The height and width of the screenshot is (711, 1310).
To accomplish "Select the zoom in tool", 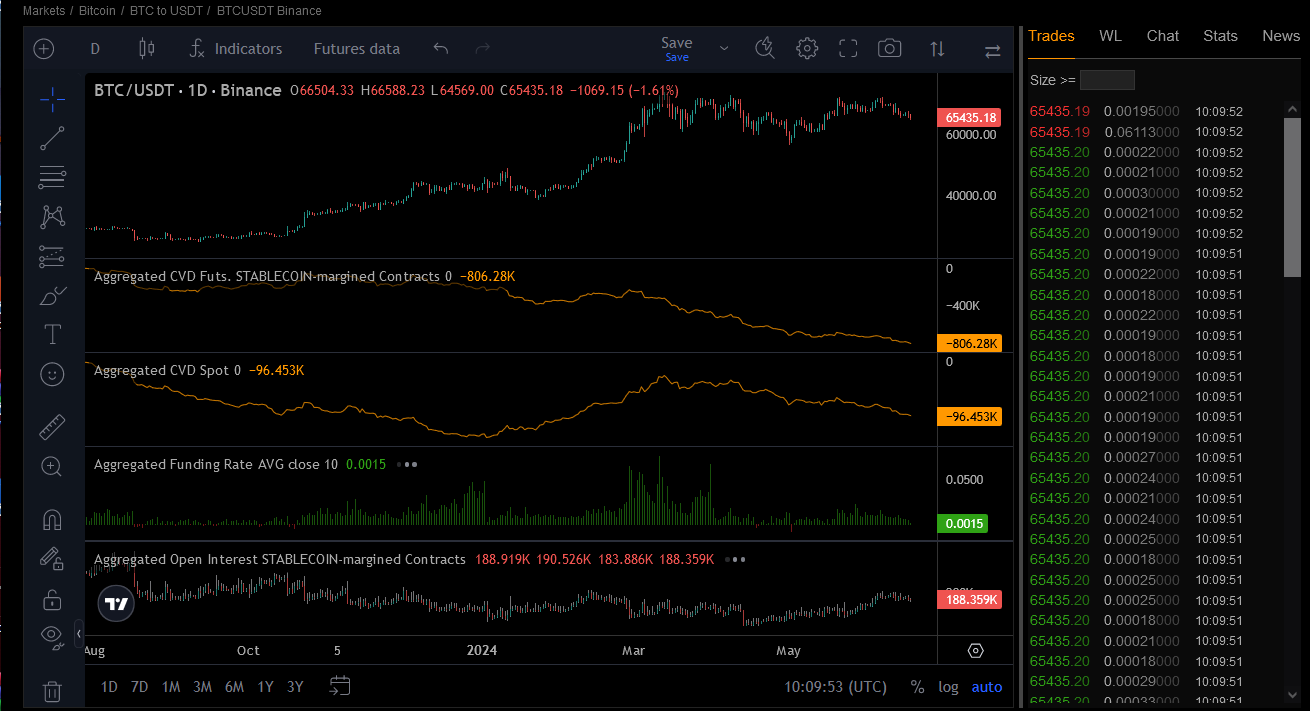I will pyautogui.click(x=52, y=466).
